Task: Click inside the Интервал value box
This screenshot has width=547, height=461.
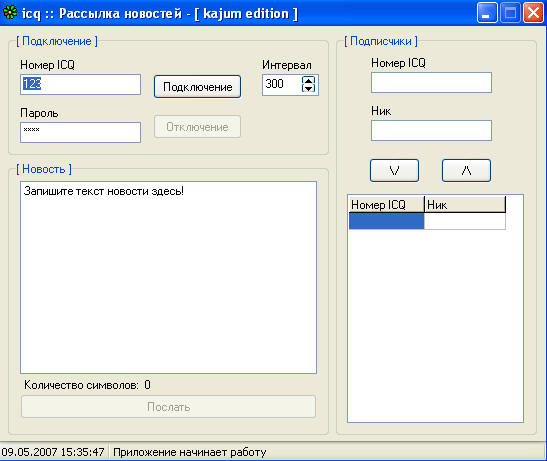Action: pyautogui.click(x=282, y=84)
